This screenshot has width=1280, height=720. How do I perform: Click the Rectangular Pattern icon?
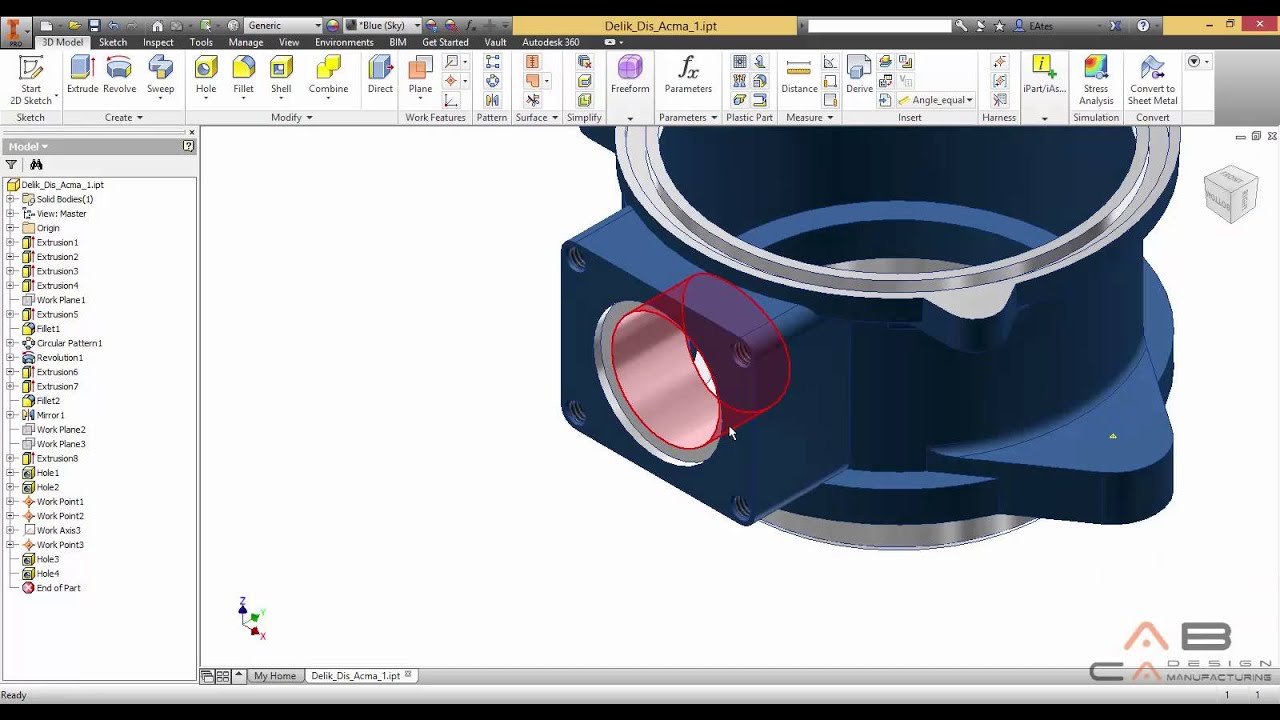pyautogui.click(x=492, y=62)
